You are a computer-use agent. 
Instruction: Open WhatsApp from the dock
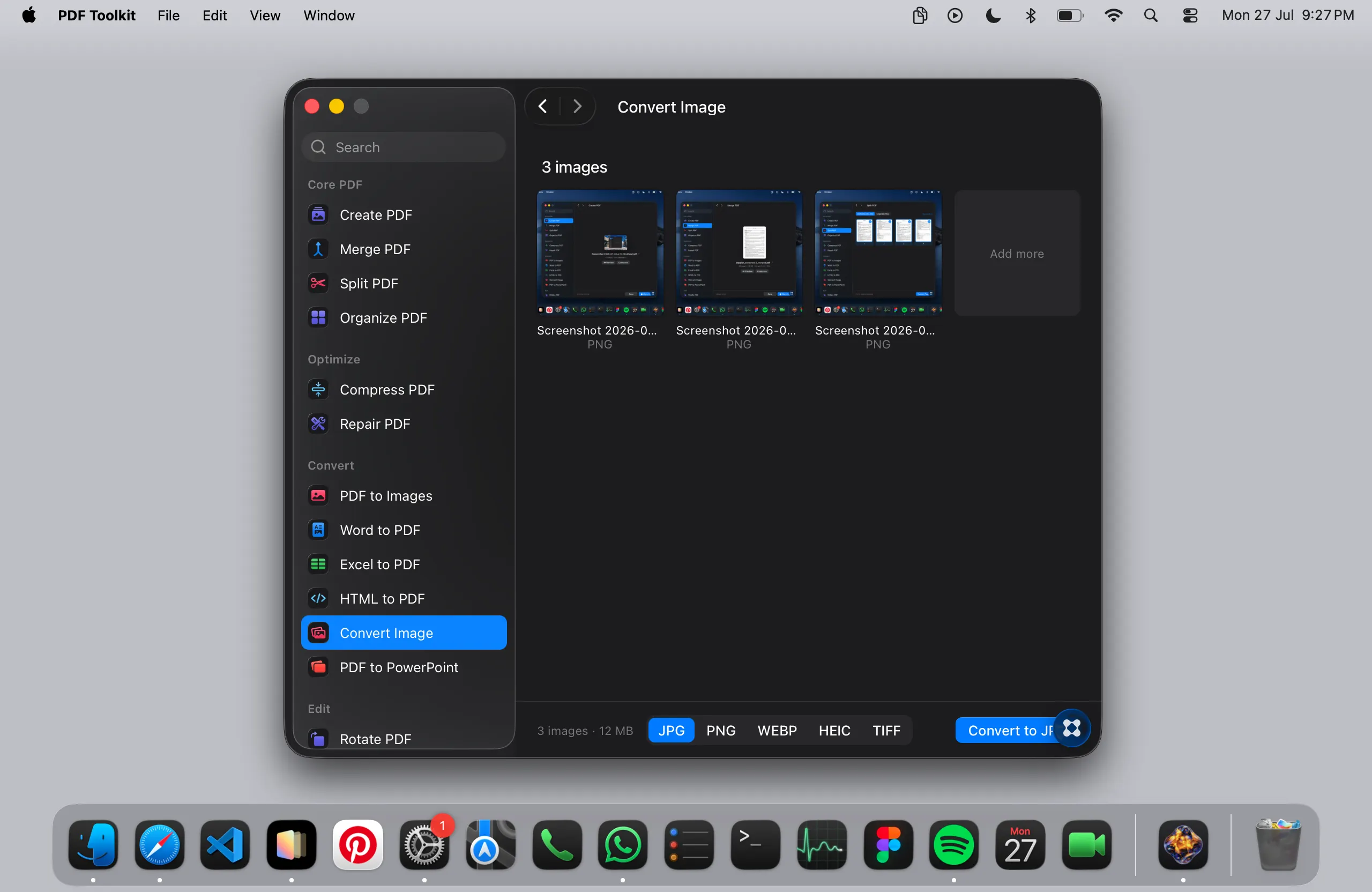[x=623, y=845]
